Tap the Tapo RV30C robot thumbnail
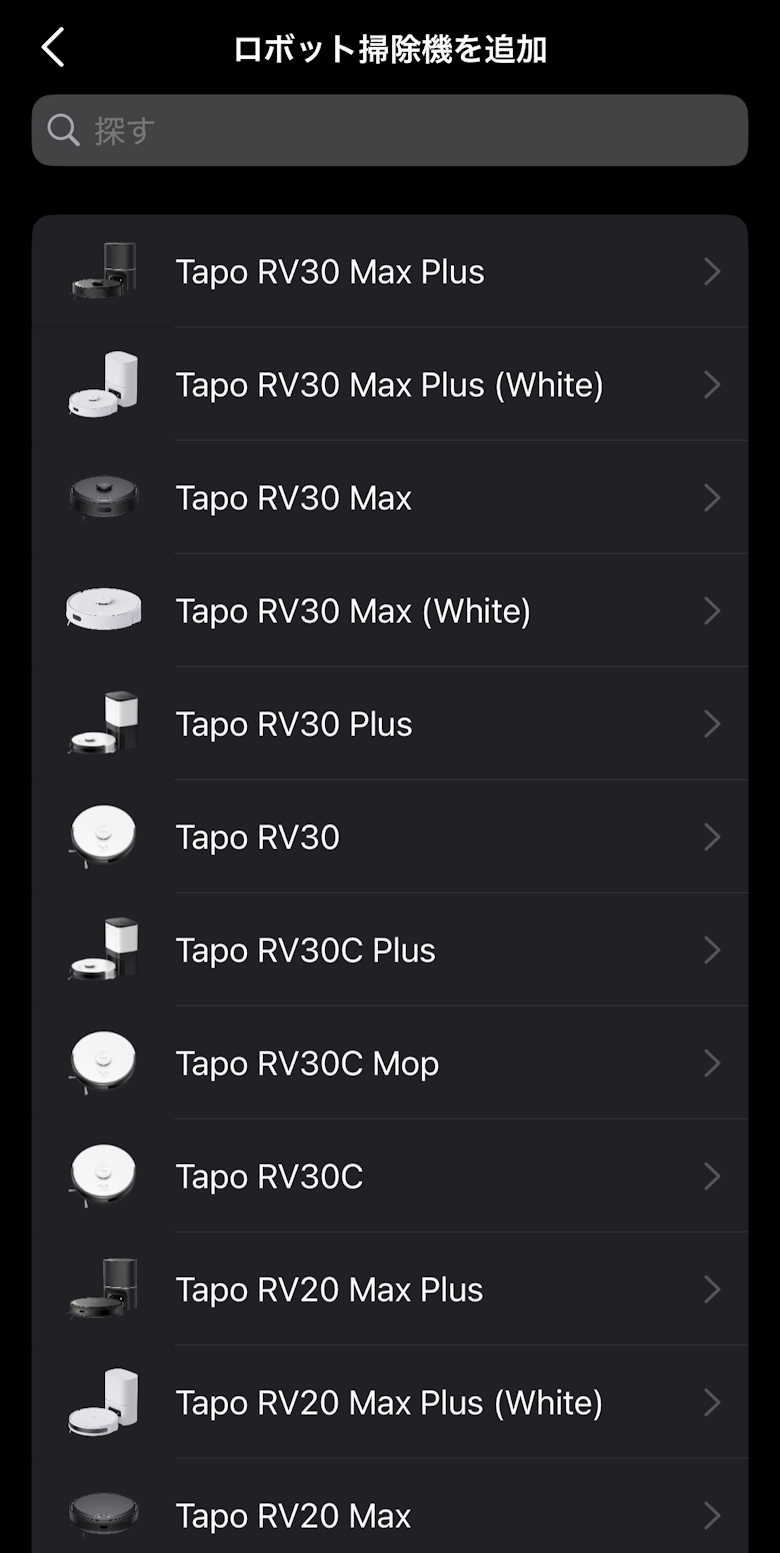Viewport: 780px width, 1553px height. (103, 1176)
